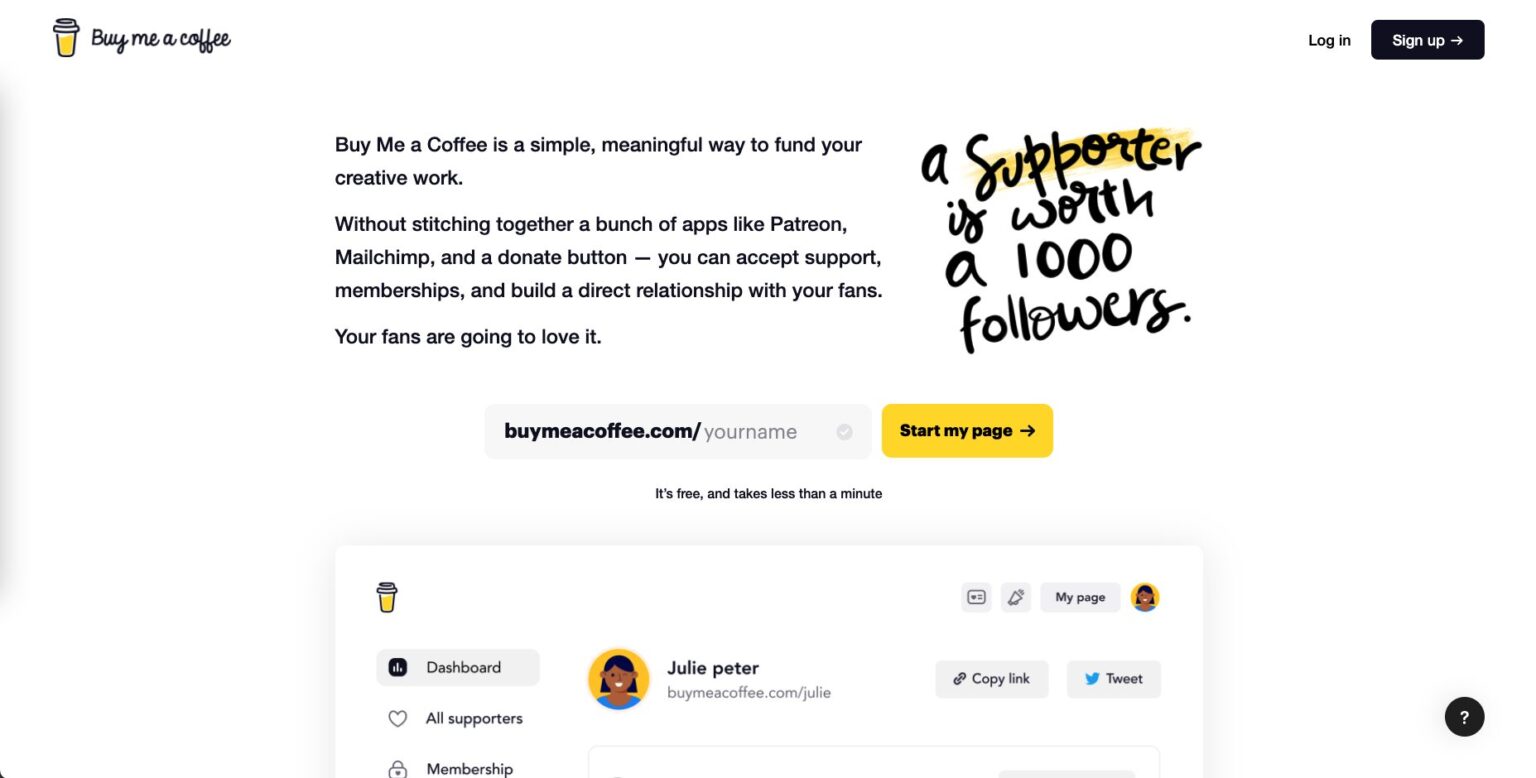Click the Tweet button on the dashboard preview
Screen dimensions: 1536x778
pos(1113,679)
